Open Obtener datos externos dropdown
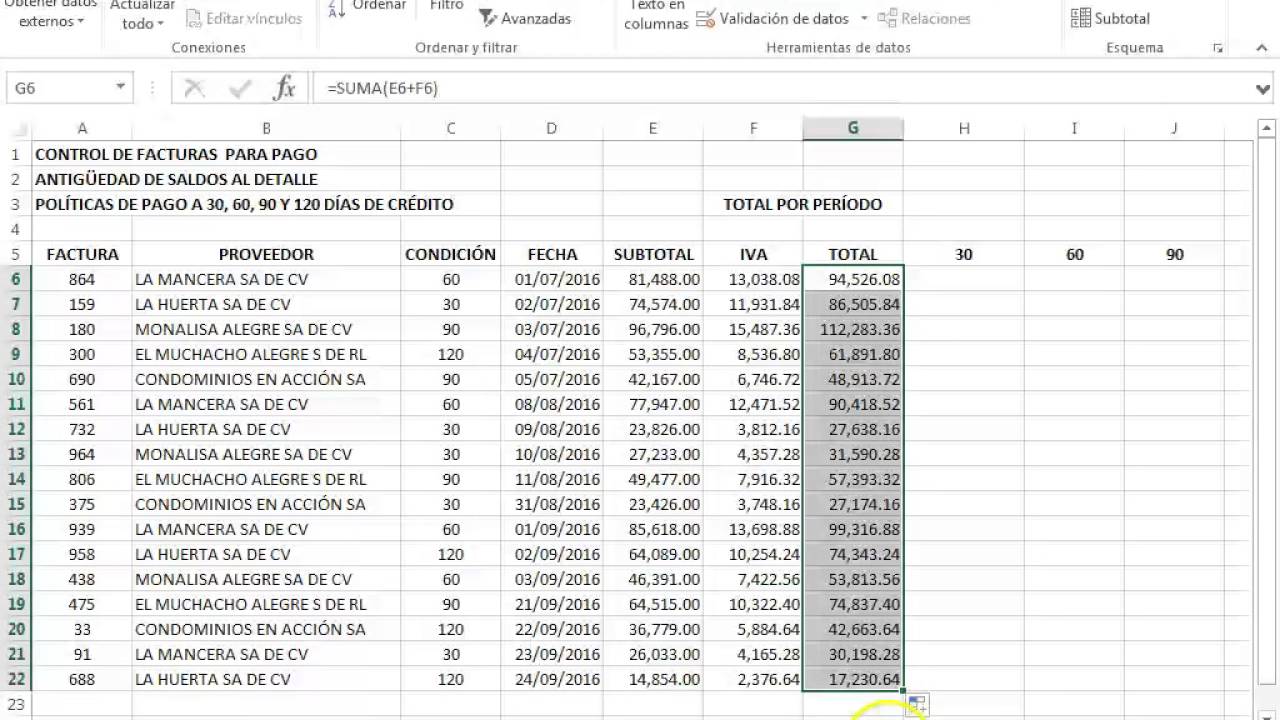The height and width of the screenshot is (720, 1280). pos(52,13)
